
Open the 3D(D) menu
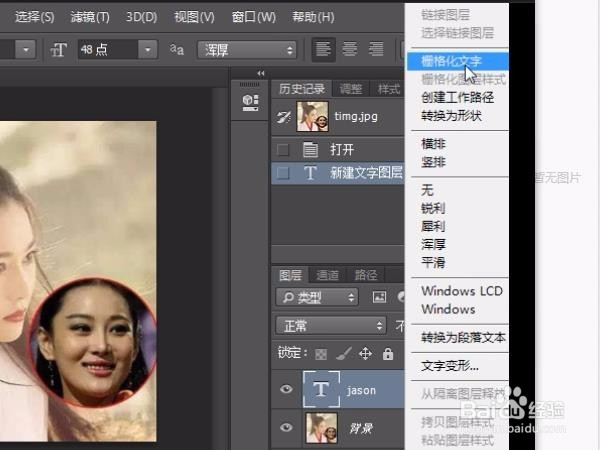142,17
